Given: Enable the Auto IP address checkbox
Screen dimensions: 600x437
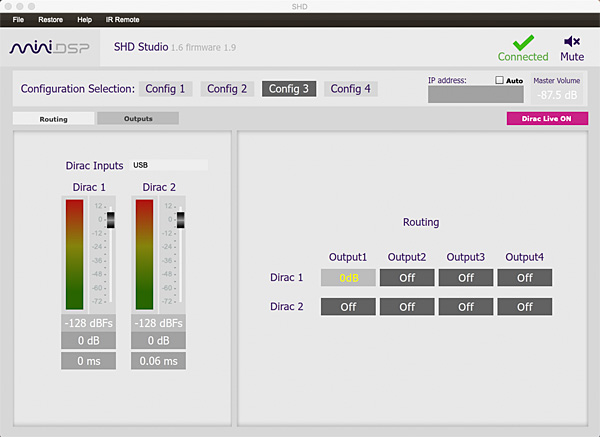Looking at the screenshot, I should click(499, 80).
